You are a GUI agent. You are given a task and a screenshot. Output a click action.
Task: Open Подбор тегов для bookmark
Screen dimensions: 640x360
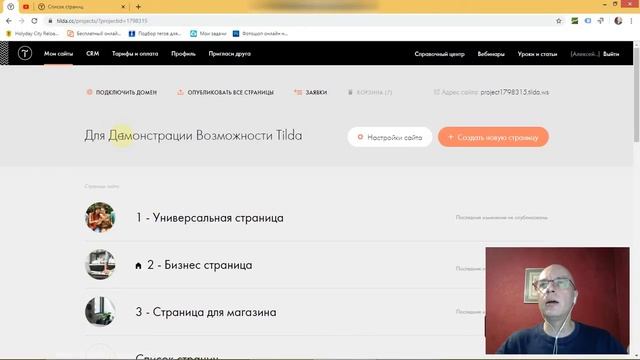tap(155, 33)
